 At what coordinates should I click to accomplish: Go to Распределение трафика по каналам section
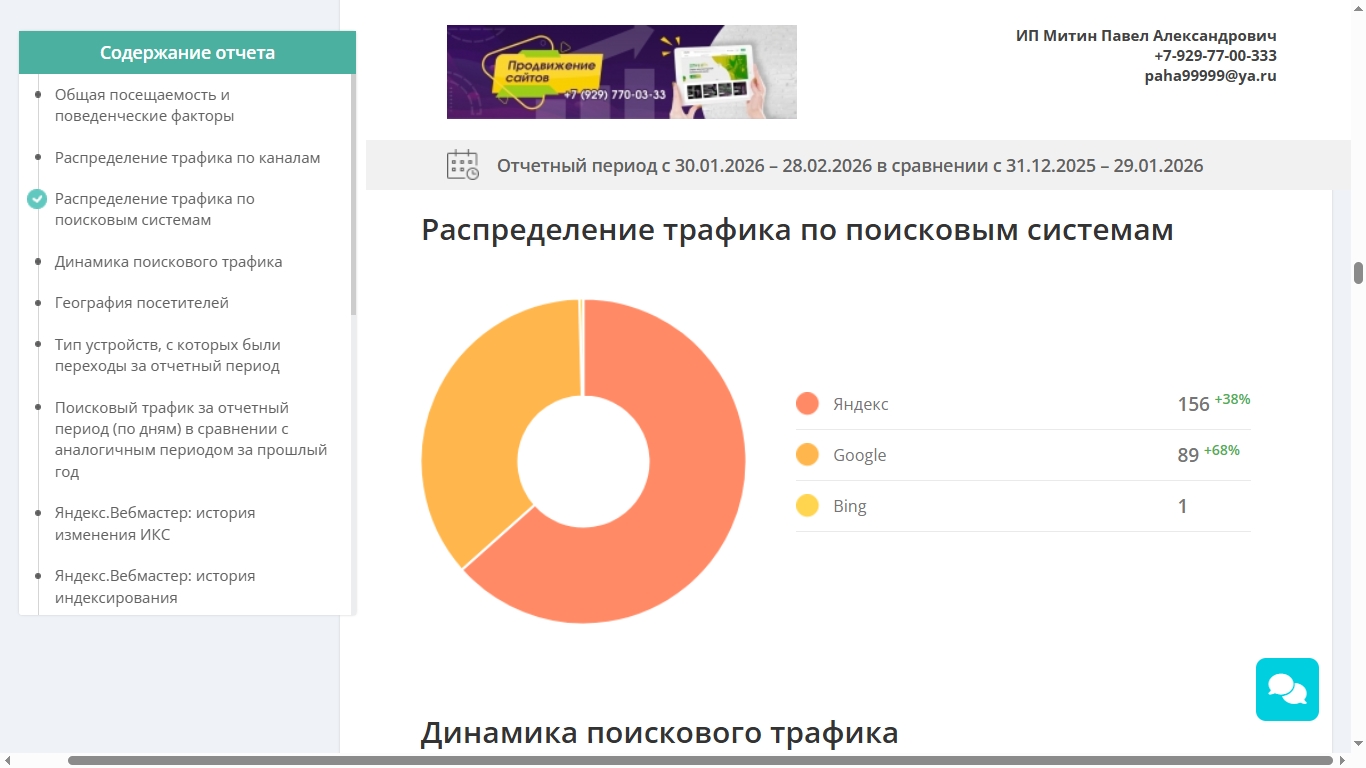pos(187,157)
